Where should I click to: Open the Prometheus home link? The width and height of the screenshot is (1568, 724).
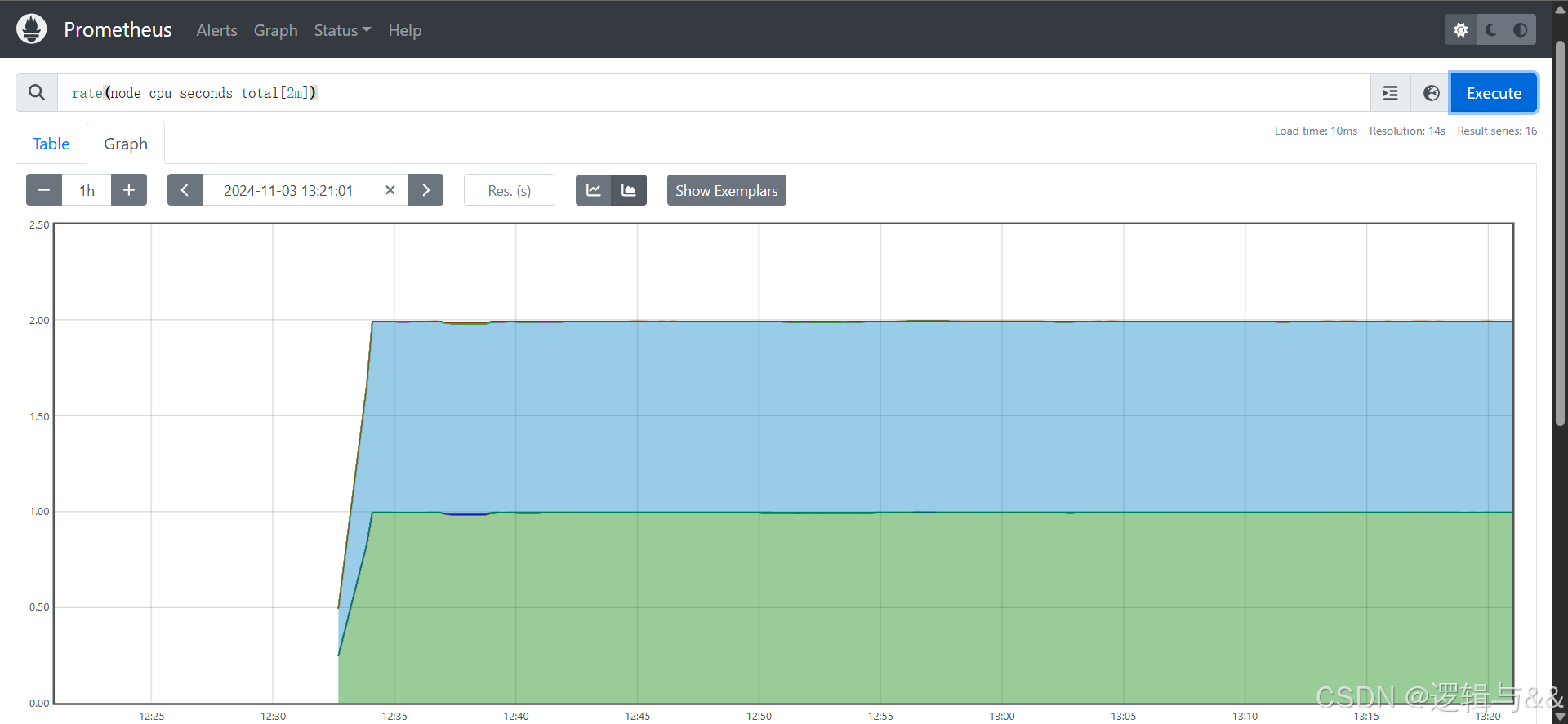click(118, 30)
